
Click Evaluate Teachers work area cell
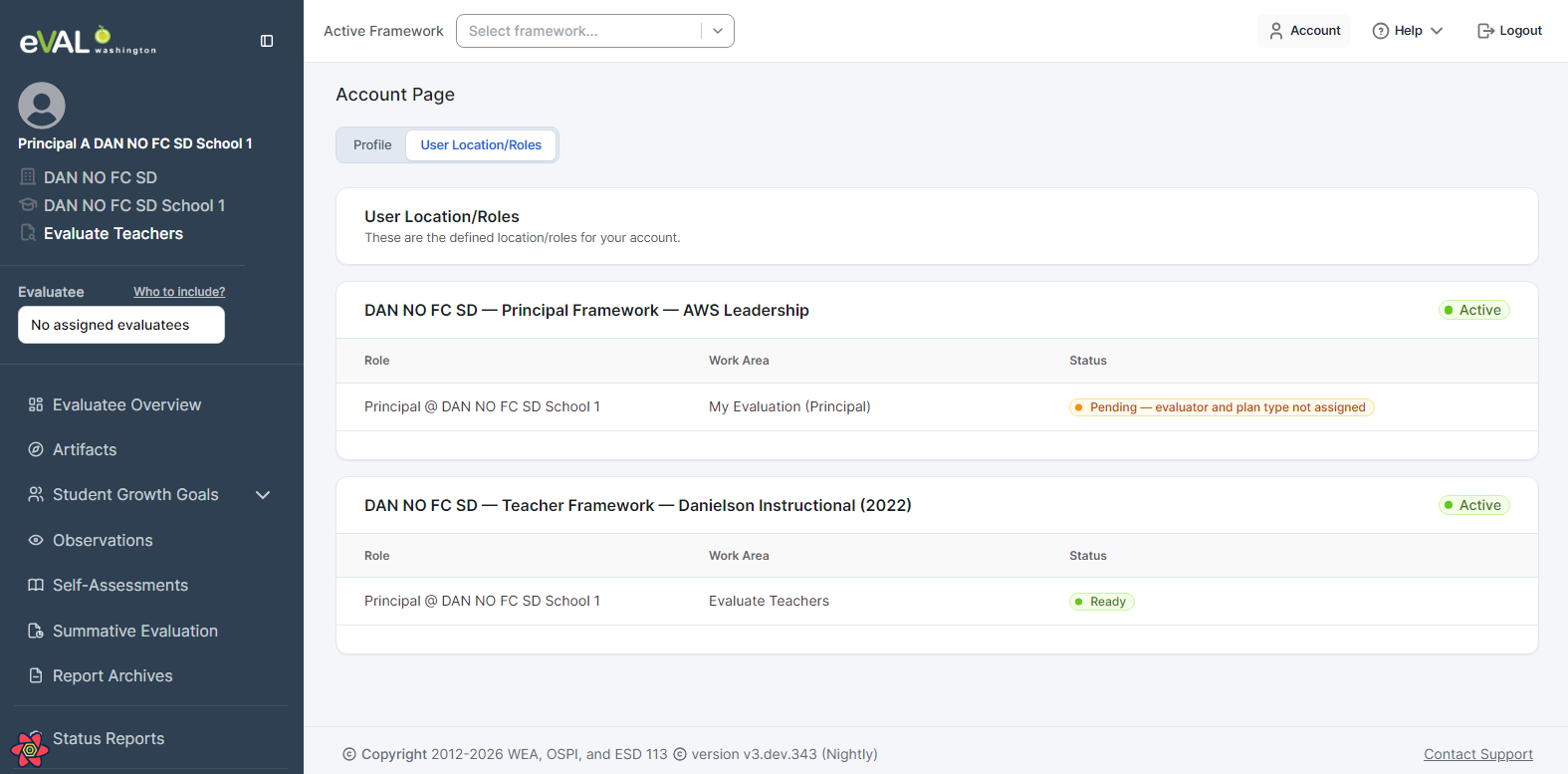[769, 601]
